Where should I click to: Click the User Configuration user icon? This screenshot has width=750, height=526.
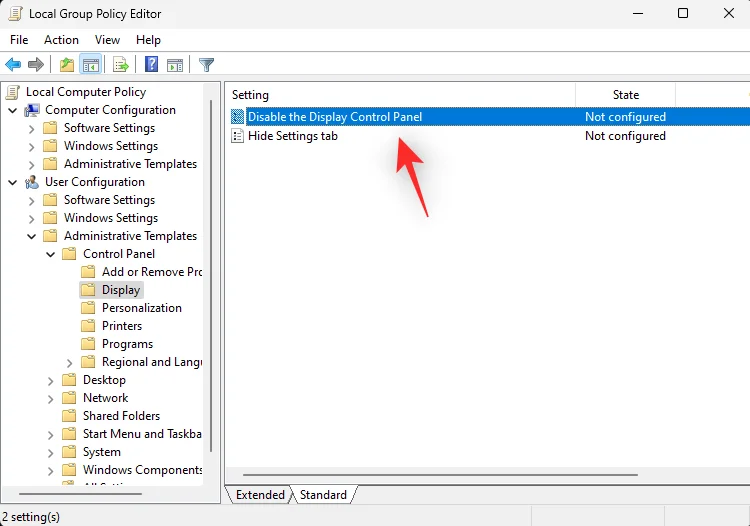pos(32,182)
